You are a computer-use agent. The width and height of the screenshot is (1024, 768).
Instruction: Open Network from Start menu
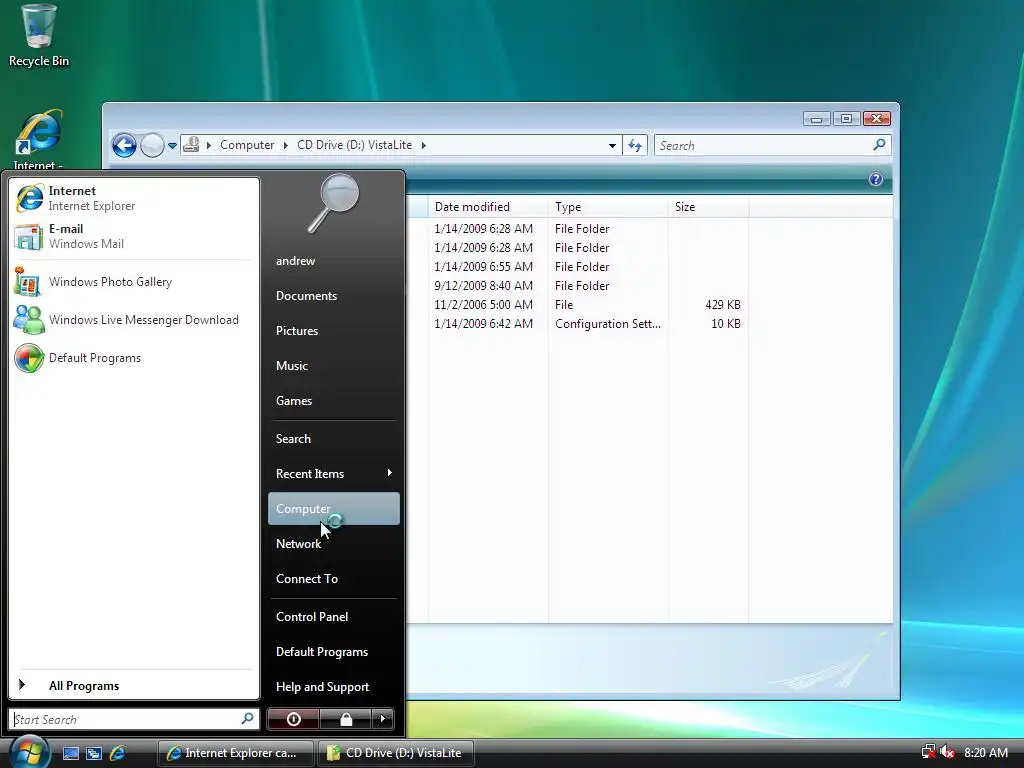click(334, 544)
